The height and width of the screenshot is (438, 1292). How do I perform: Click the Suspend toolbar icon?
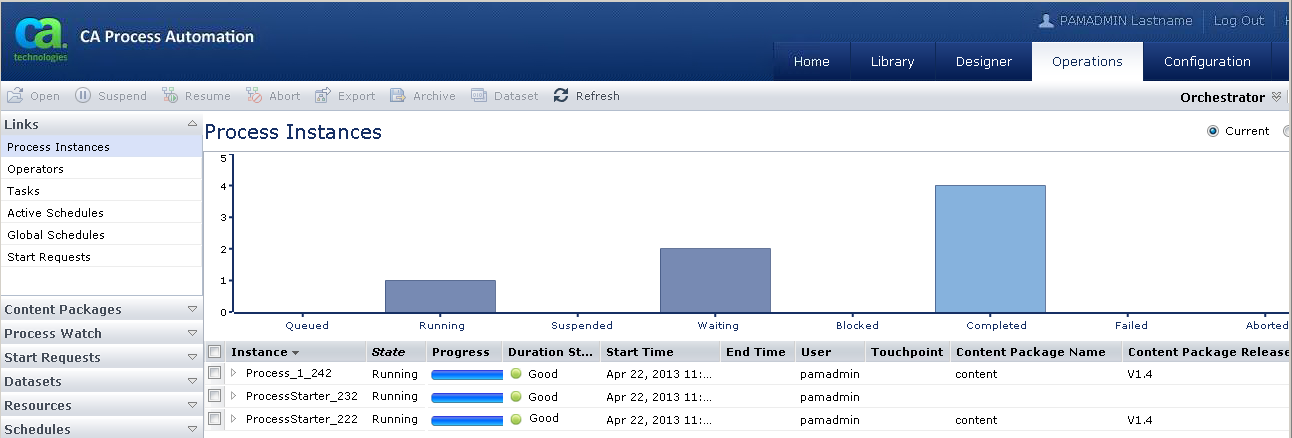[x=83, y=96]
